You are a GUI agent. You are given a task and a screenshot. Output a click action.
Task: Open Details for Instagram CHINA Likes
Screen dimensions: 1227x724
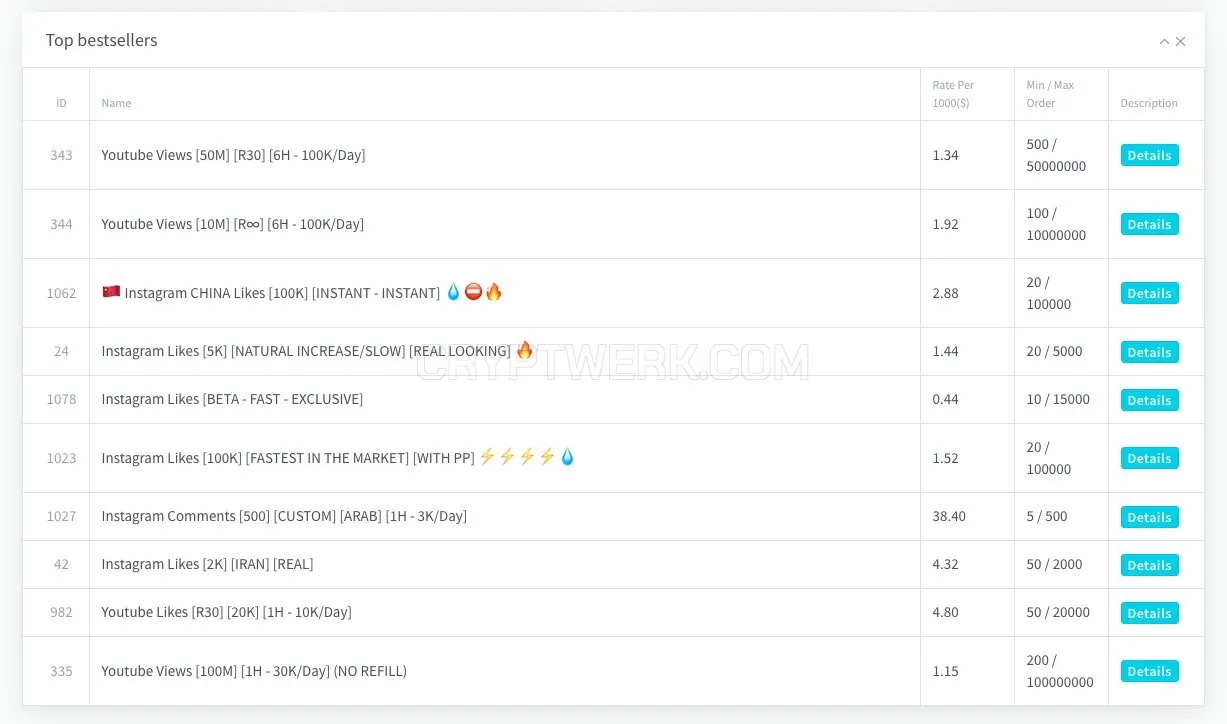pyautogui.click(x=1149, y=293)
